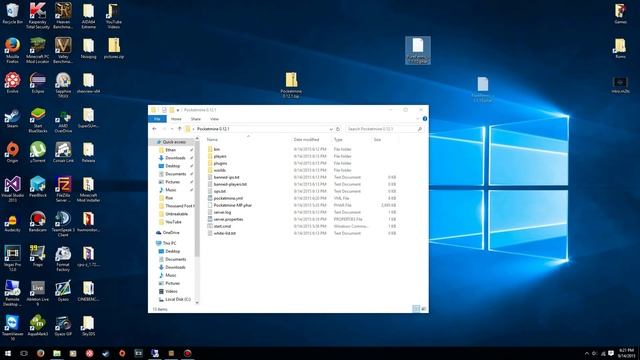Select the Evolve desktop shortcut

(x=12, y=83)
